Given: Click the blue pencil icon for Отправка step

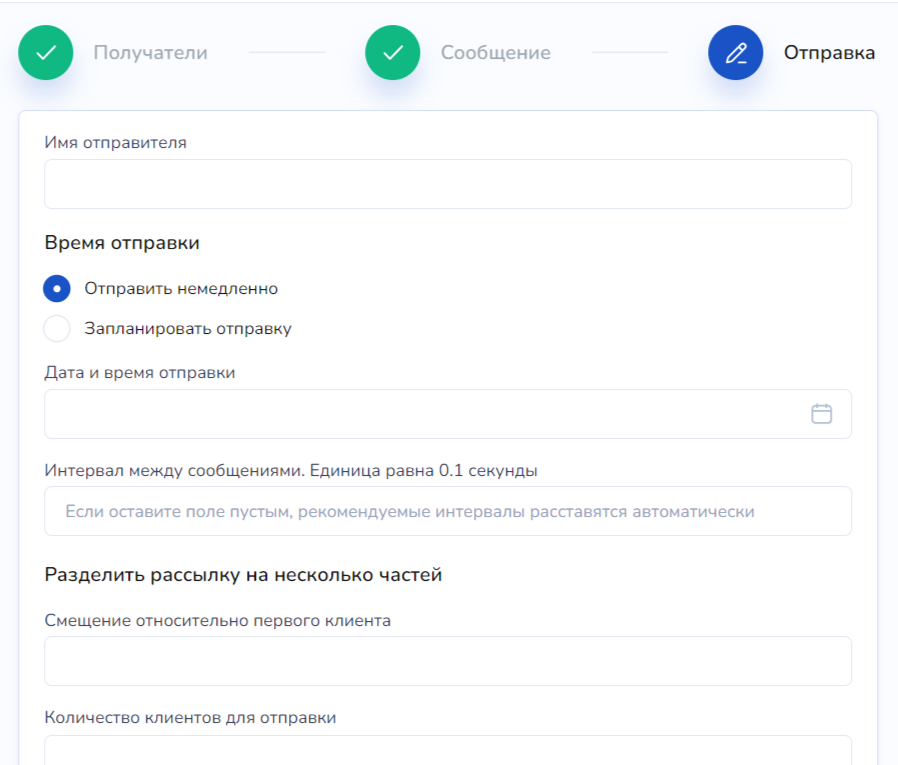Looking at the screenshot, I should 736,53.
